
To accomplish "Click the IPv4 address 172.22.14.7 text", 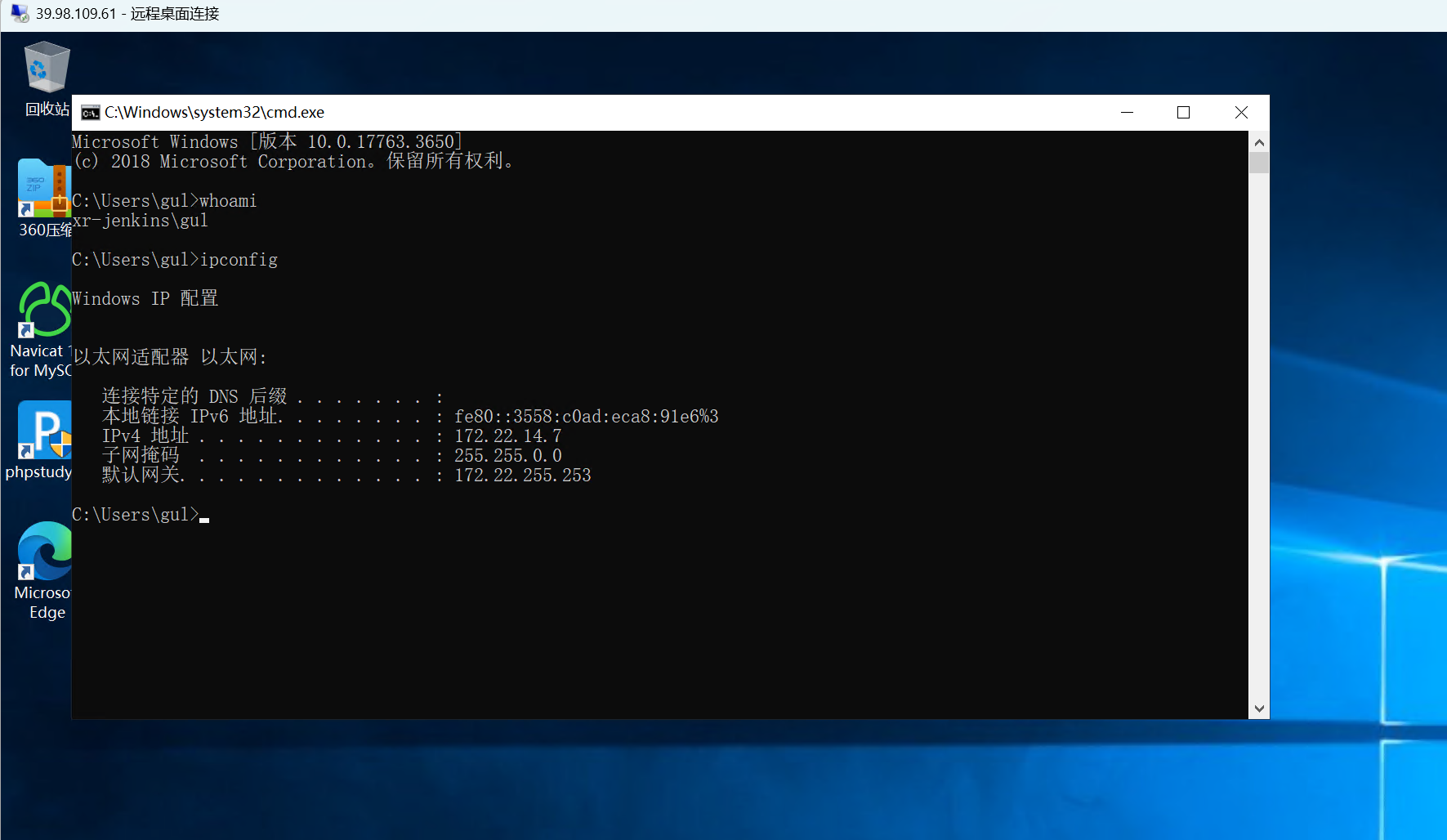I will pos(507,436).
